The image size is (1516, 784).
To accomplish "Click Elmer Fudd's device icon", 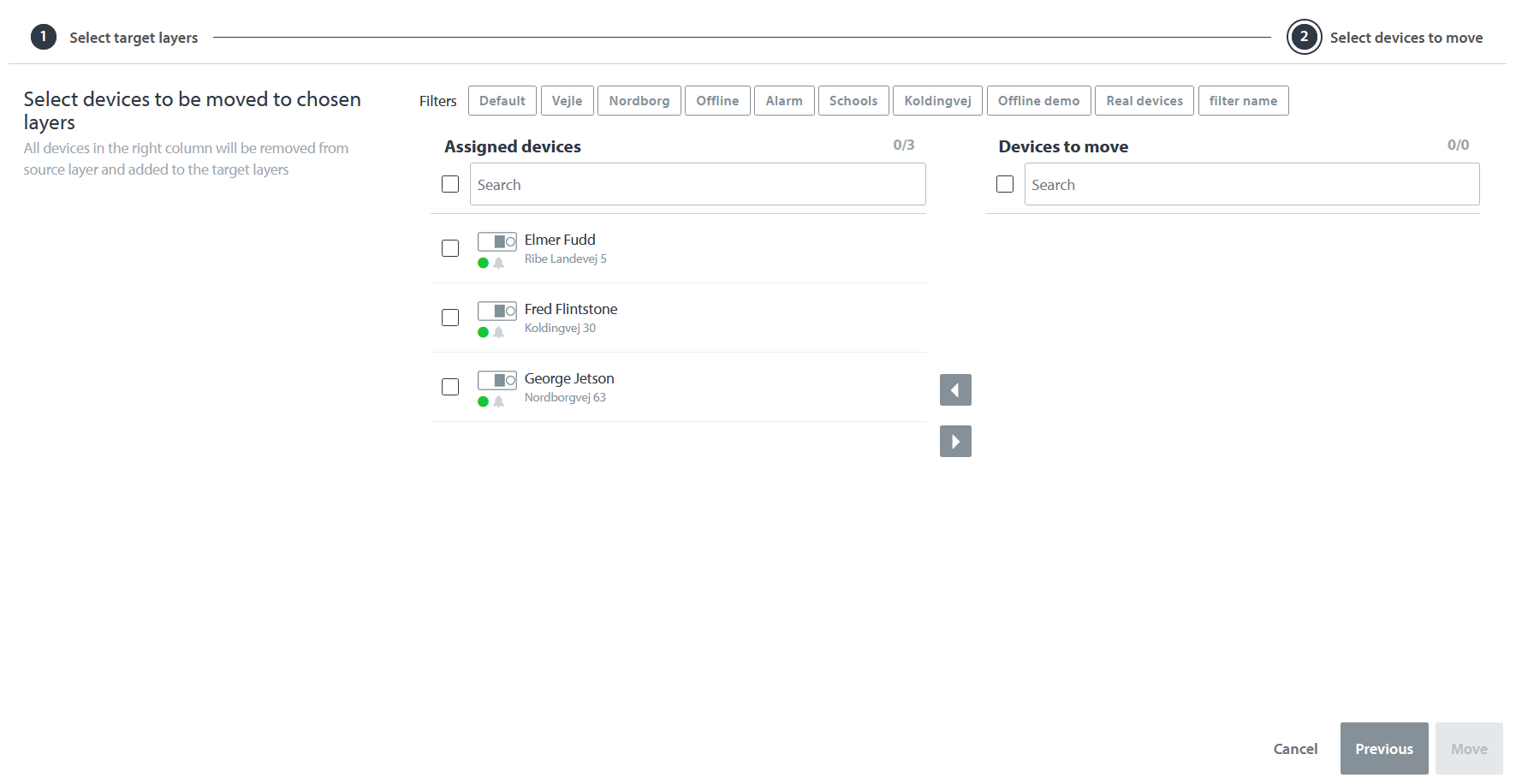I will (x=496, y=241).
